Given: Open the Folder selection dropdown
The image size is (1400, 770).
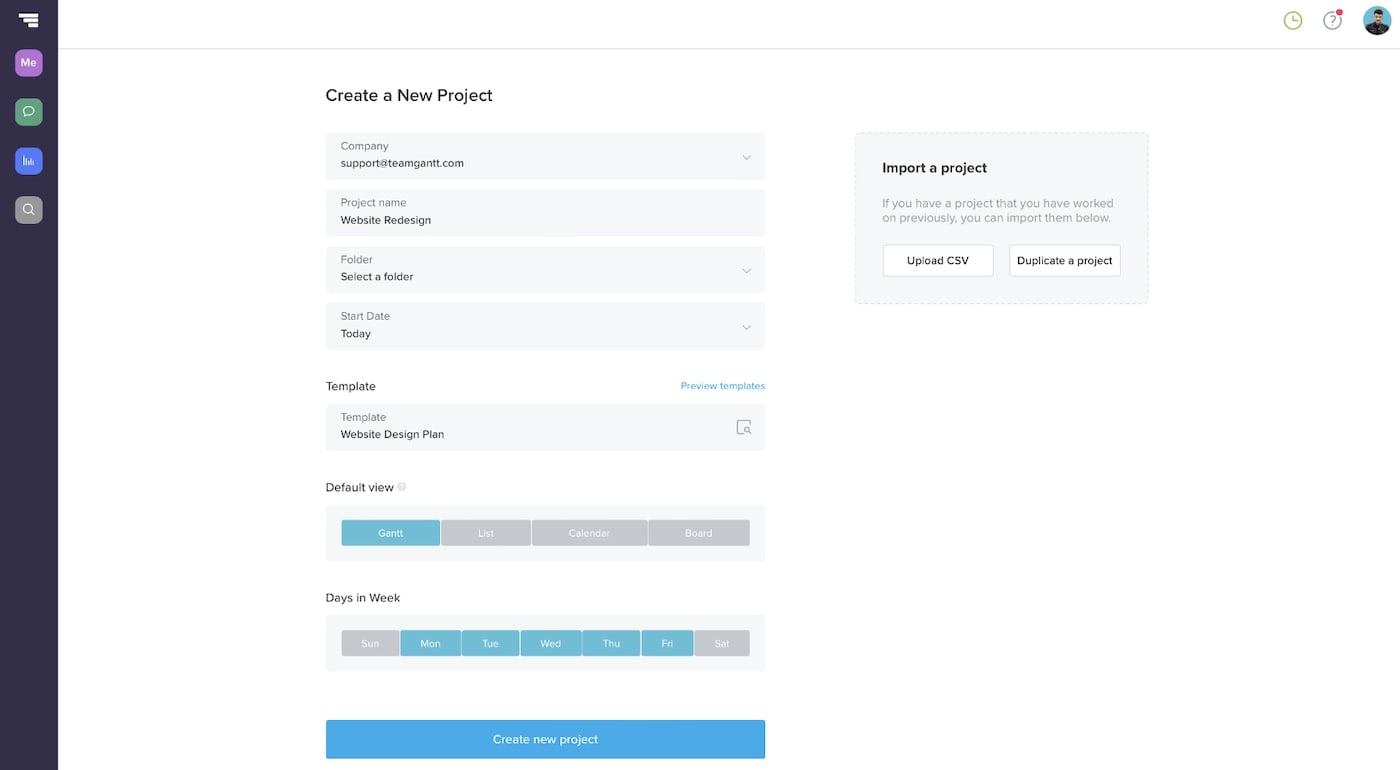Looking at the screenshot, I should coord(746,270).
